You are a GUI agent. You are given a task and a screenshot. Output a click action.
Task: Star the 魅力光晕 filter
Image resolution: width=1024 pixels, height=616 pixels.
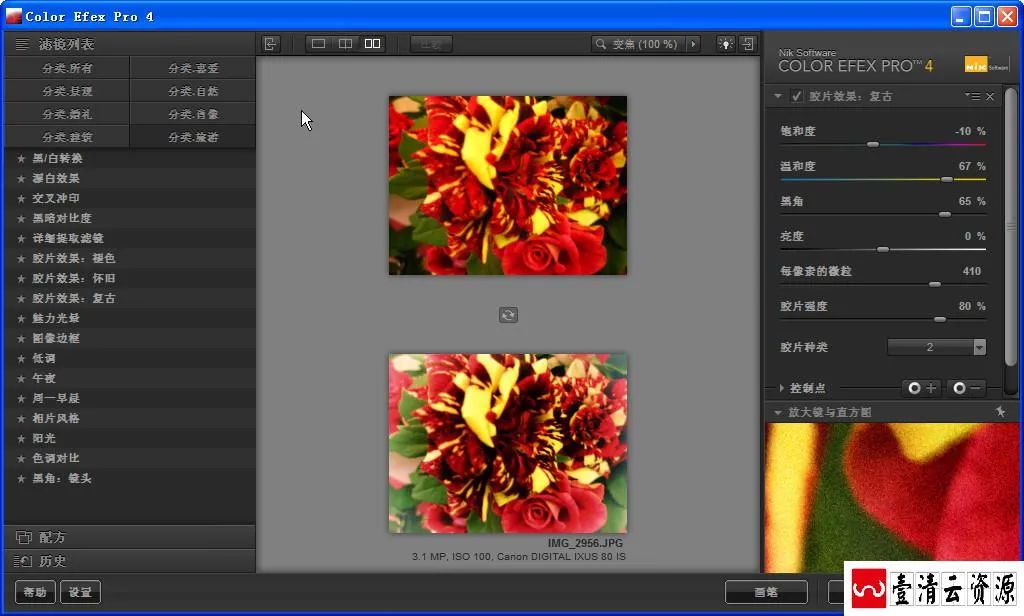point(21,319)
